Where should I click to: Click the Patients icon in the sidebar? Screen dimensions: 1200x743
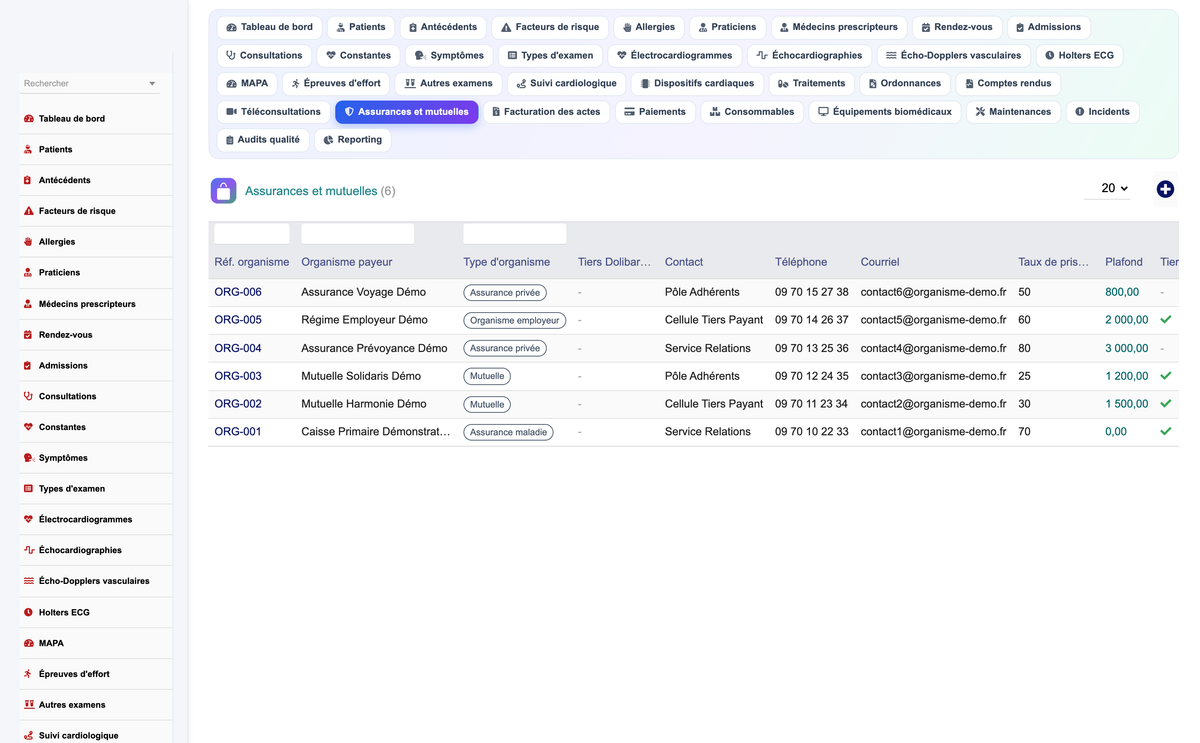(x=28, y=150)
